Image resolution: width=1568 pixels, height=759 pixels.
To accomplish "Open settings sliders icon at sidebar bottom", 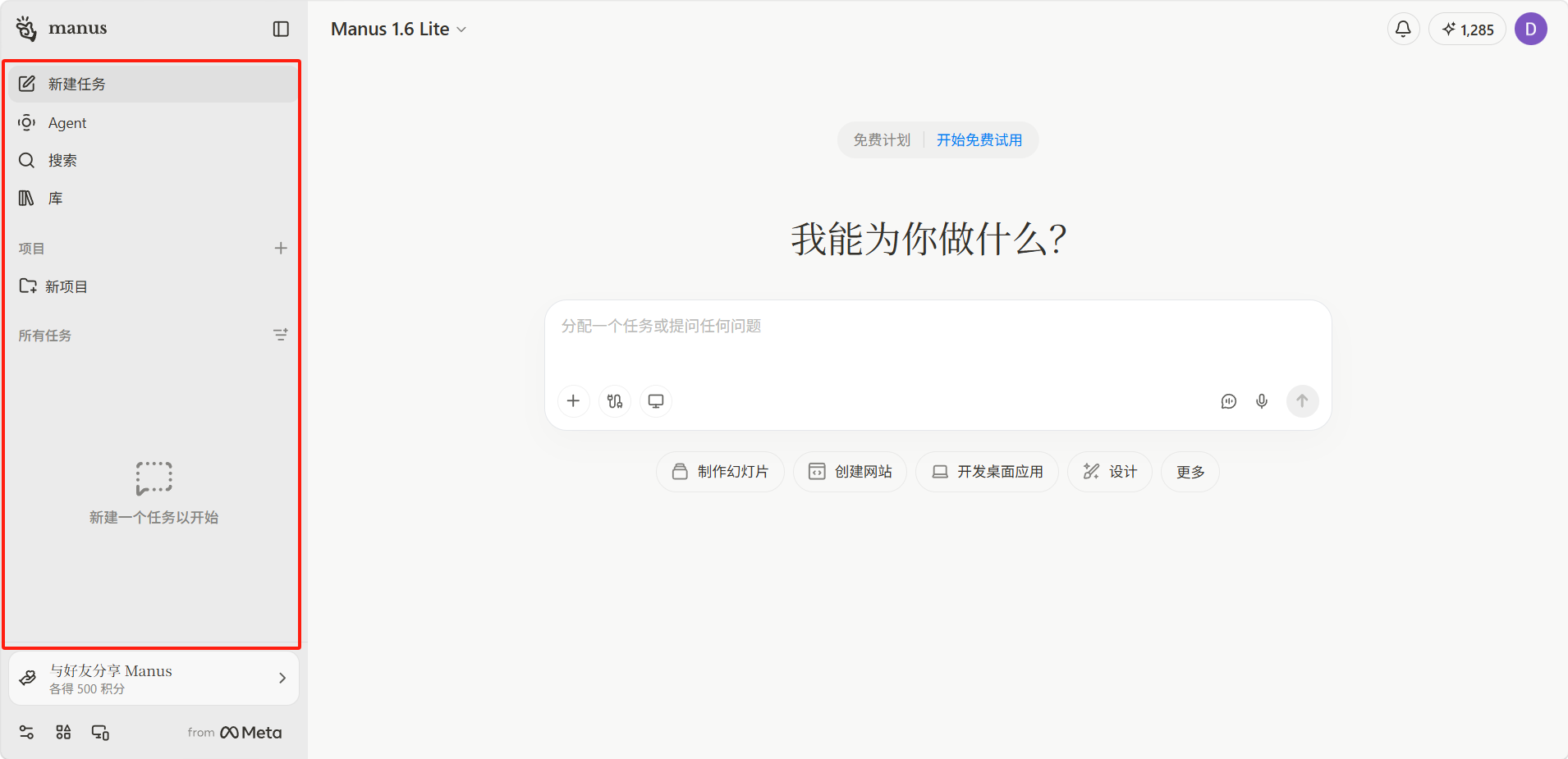I will (26, 732).
